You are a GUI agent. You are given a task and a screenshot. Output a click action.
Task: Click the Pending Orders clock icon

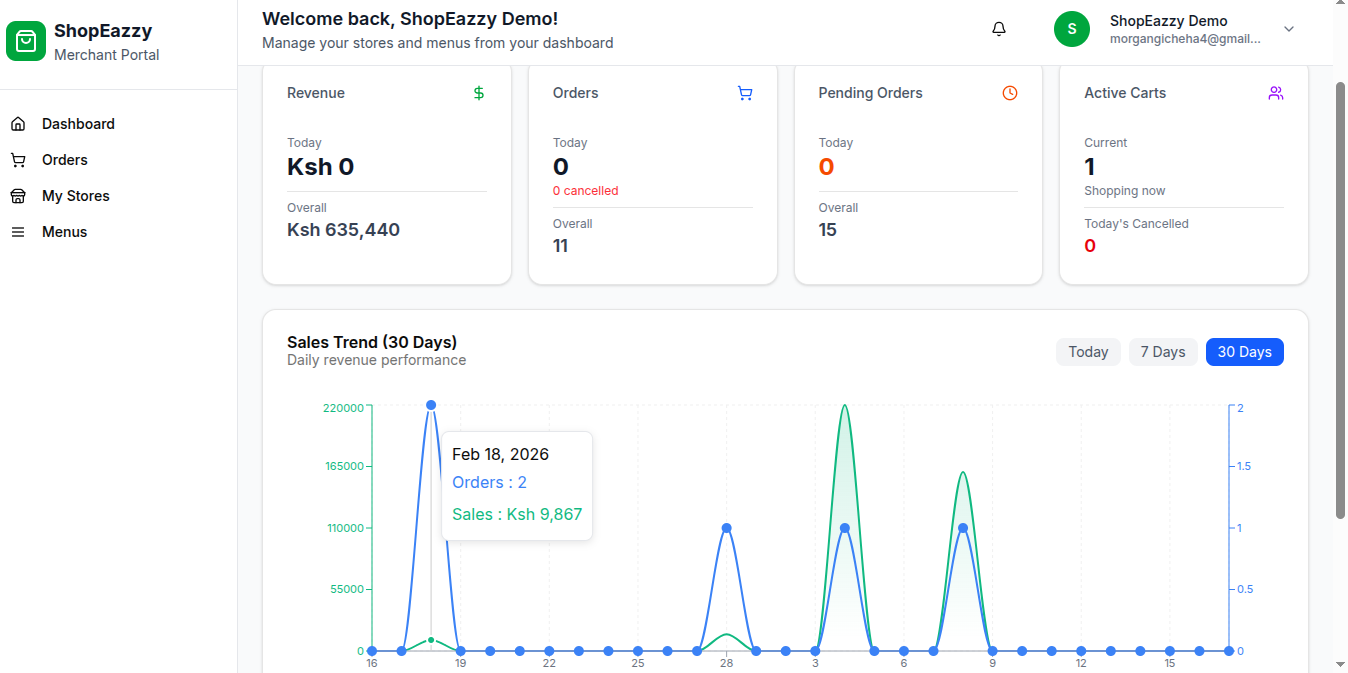[x=1010, y=93]
